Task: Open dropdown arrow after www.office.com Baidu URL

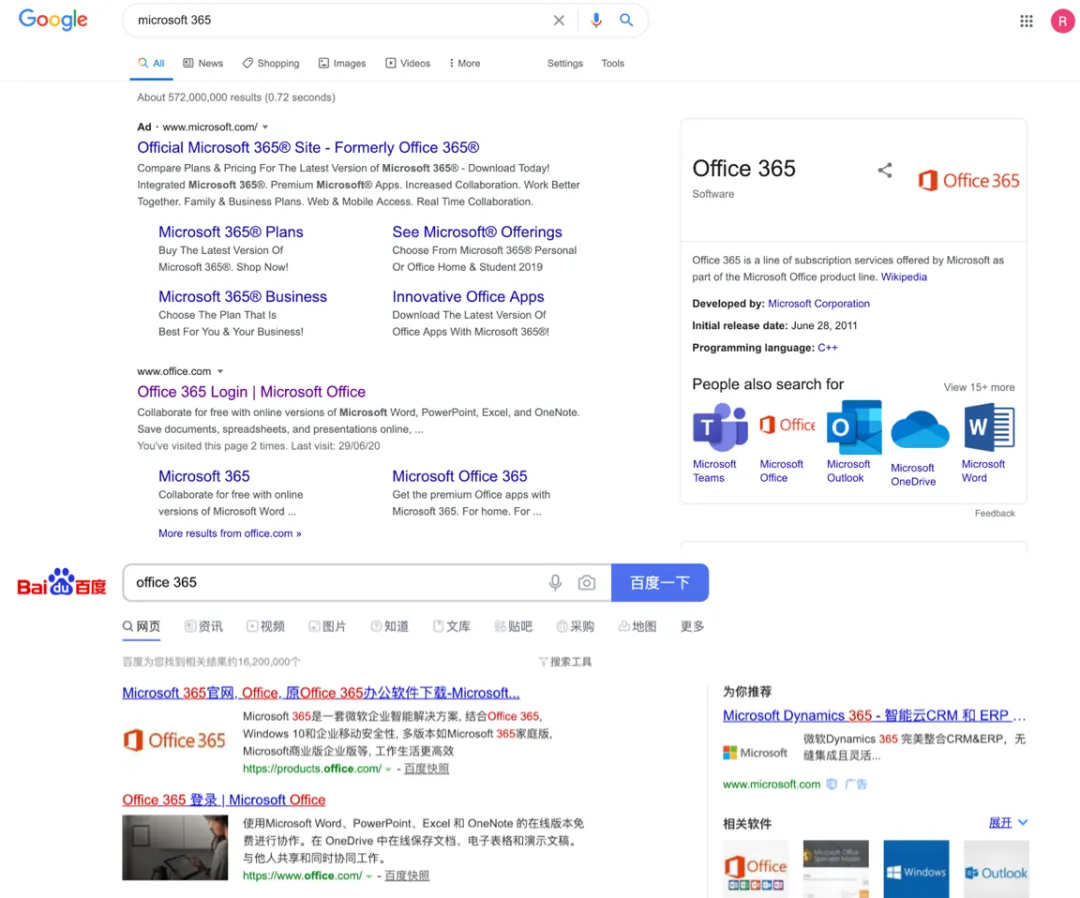Action: click(368, 876)
